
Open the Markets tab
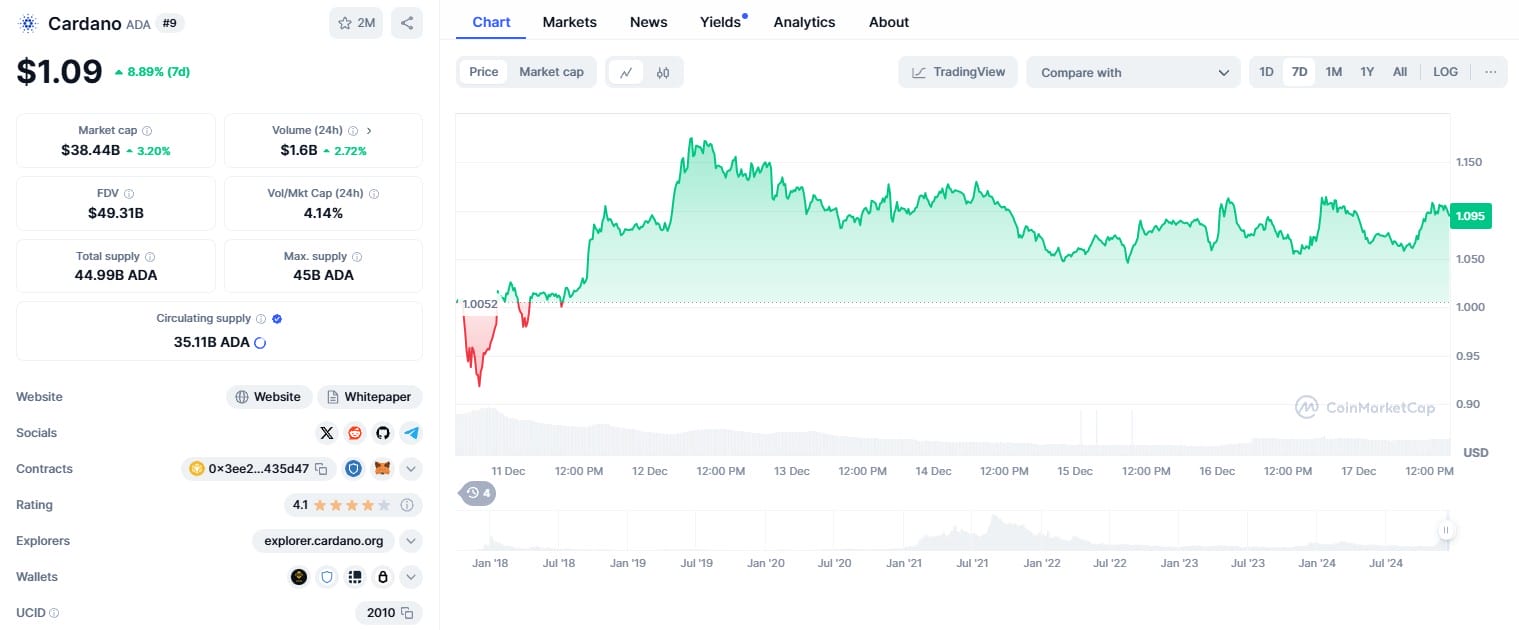[x=570, y=22]
